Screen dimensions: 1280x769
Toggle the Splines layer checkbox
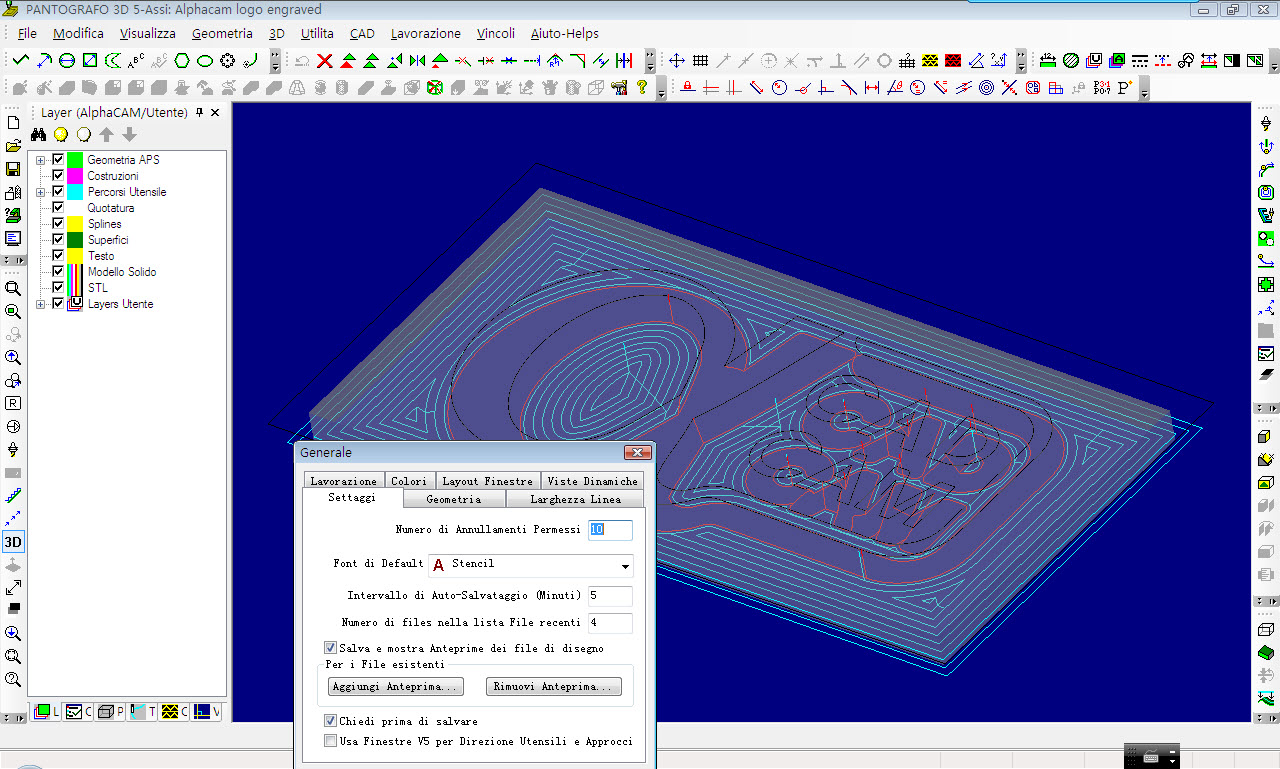[58, 224]
